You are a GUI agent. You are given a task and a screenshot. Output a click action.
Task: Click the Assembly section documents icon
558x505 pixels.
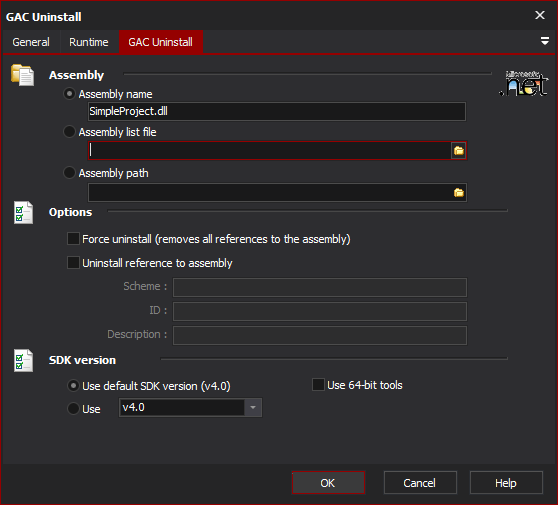tap(22, 75)
